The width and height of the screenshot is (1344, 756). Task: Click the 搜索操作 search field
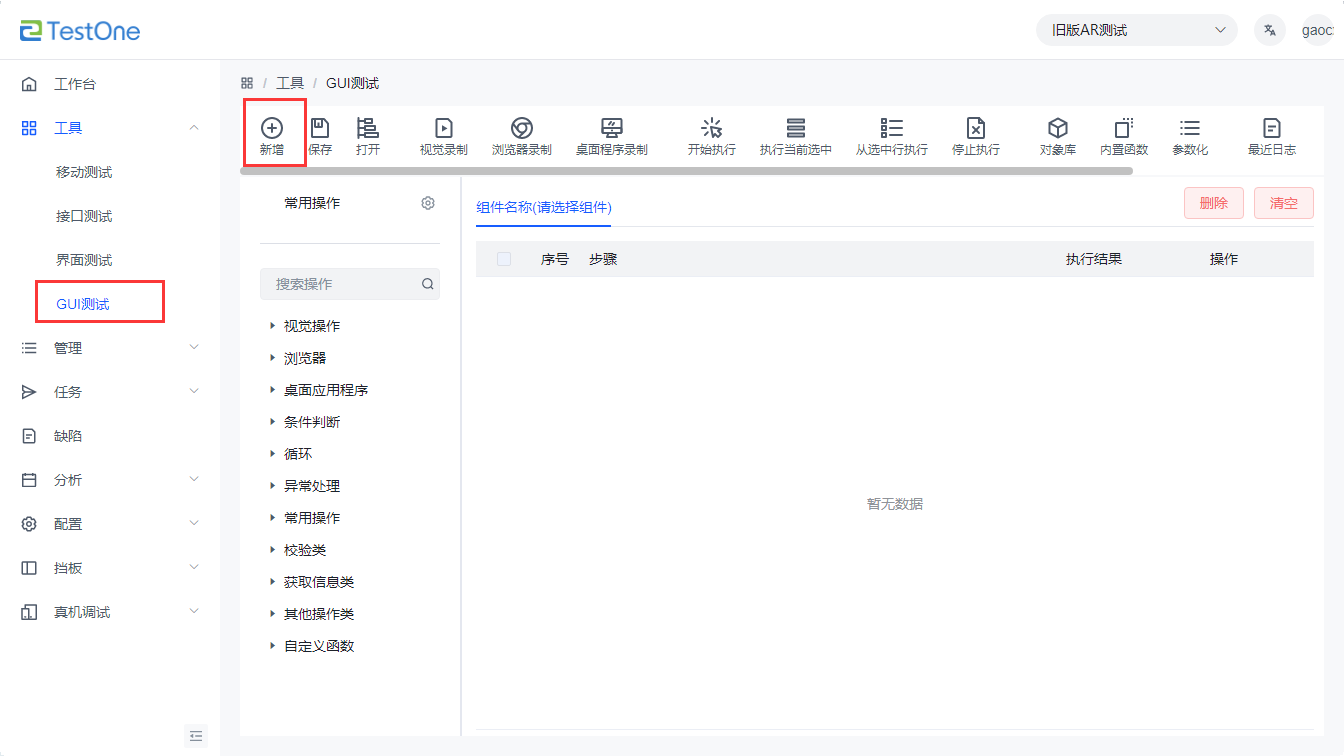340,284
